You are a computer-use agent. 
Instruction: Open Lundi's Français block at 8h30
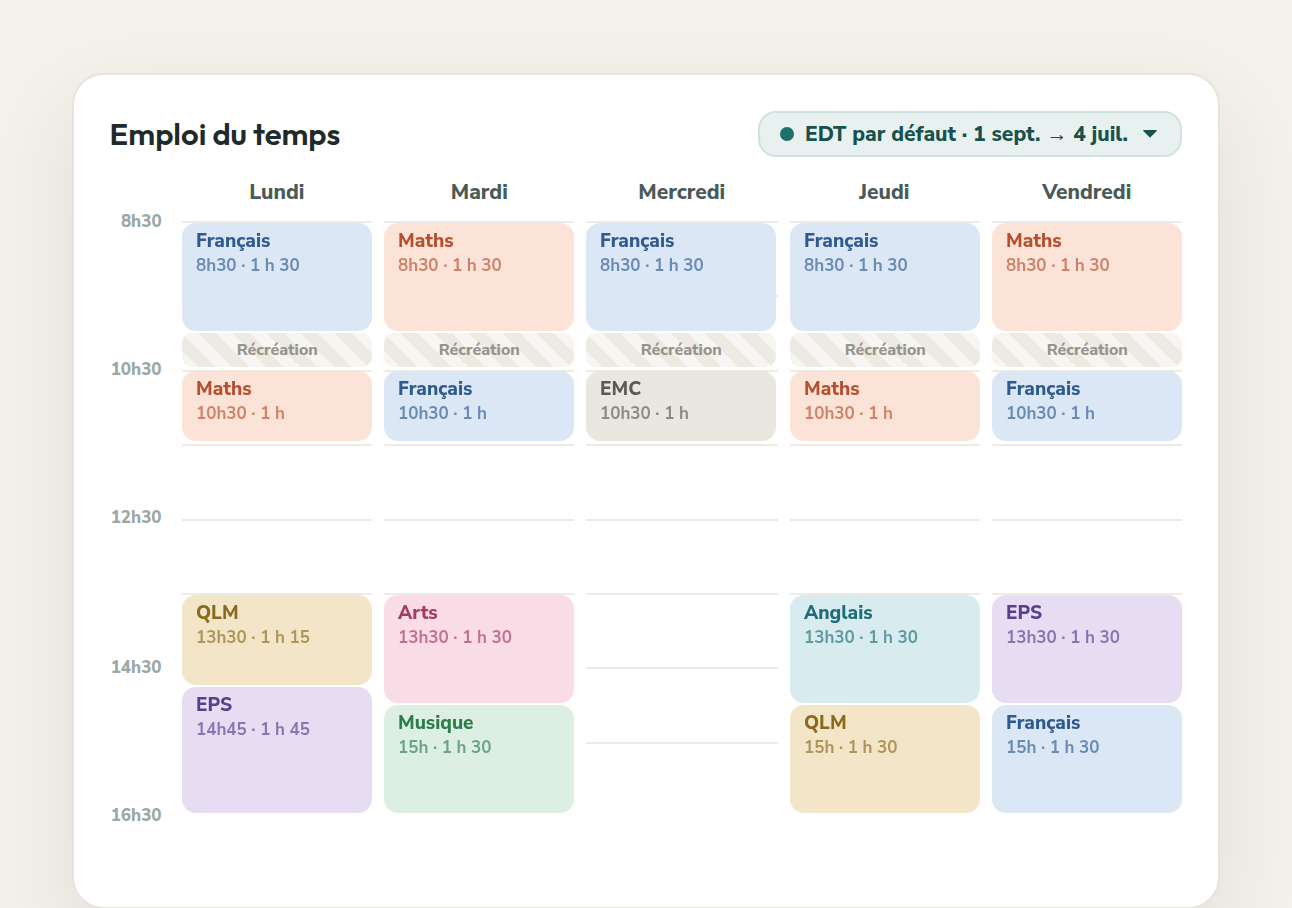click(277, 277)
